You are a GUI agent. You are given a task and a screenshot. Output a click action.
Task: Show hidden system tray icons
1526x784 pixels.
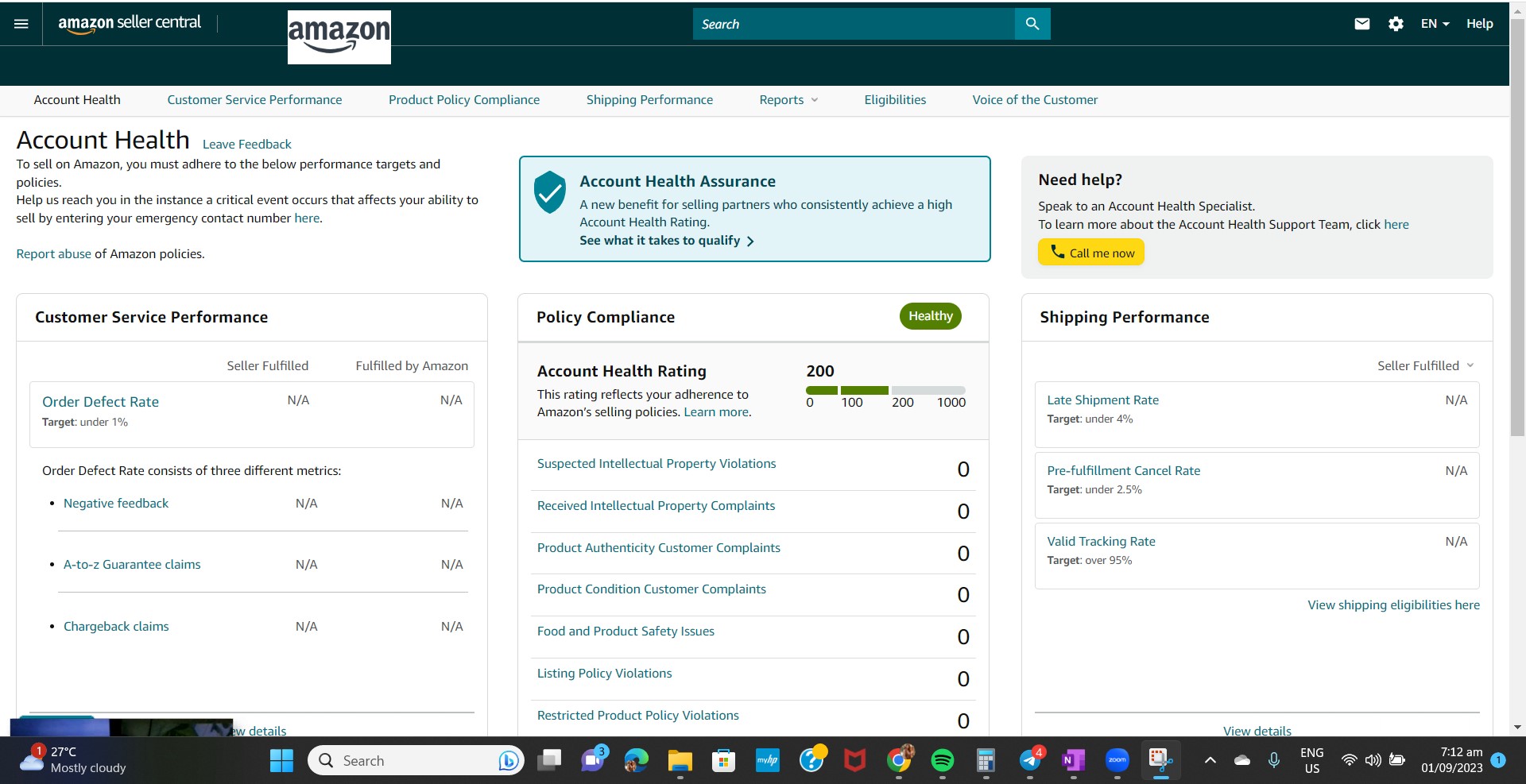point(1210,760)
